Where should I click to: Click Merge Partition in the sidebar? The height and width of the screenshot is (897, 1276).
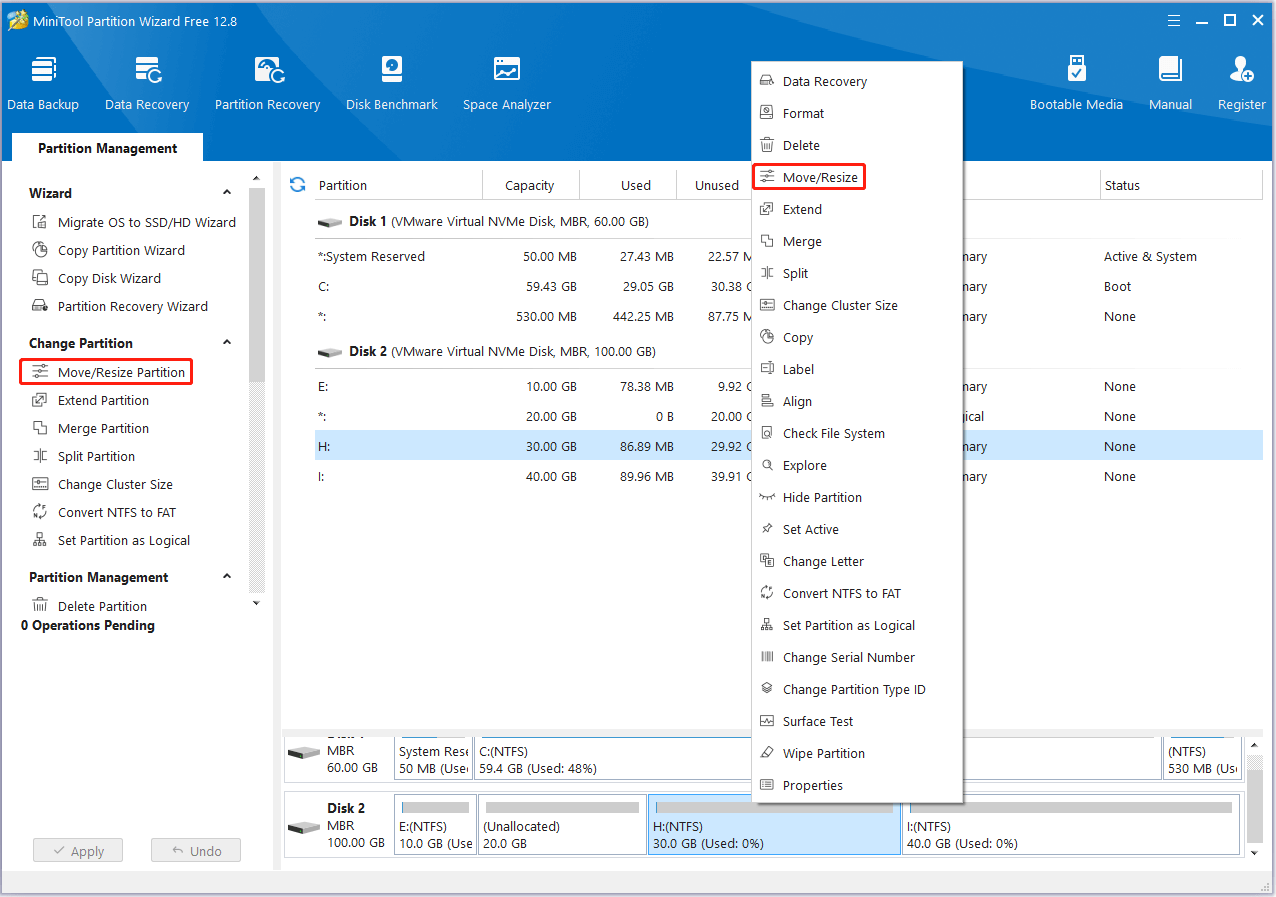(x=90, y=429)
